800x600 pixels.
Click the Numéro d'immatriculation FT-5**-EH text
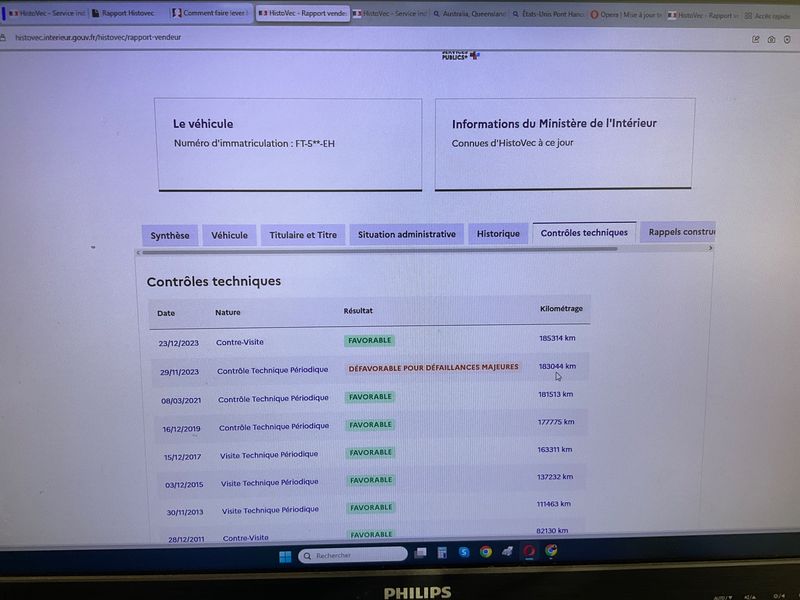[x=254, y=144]
